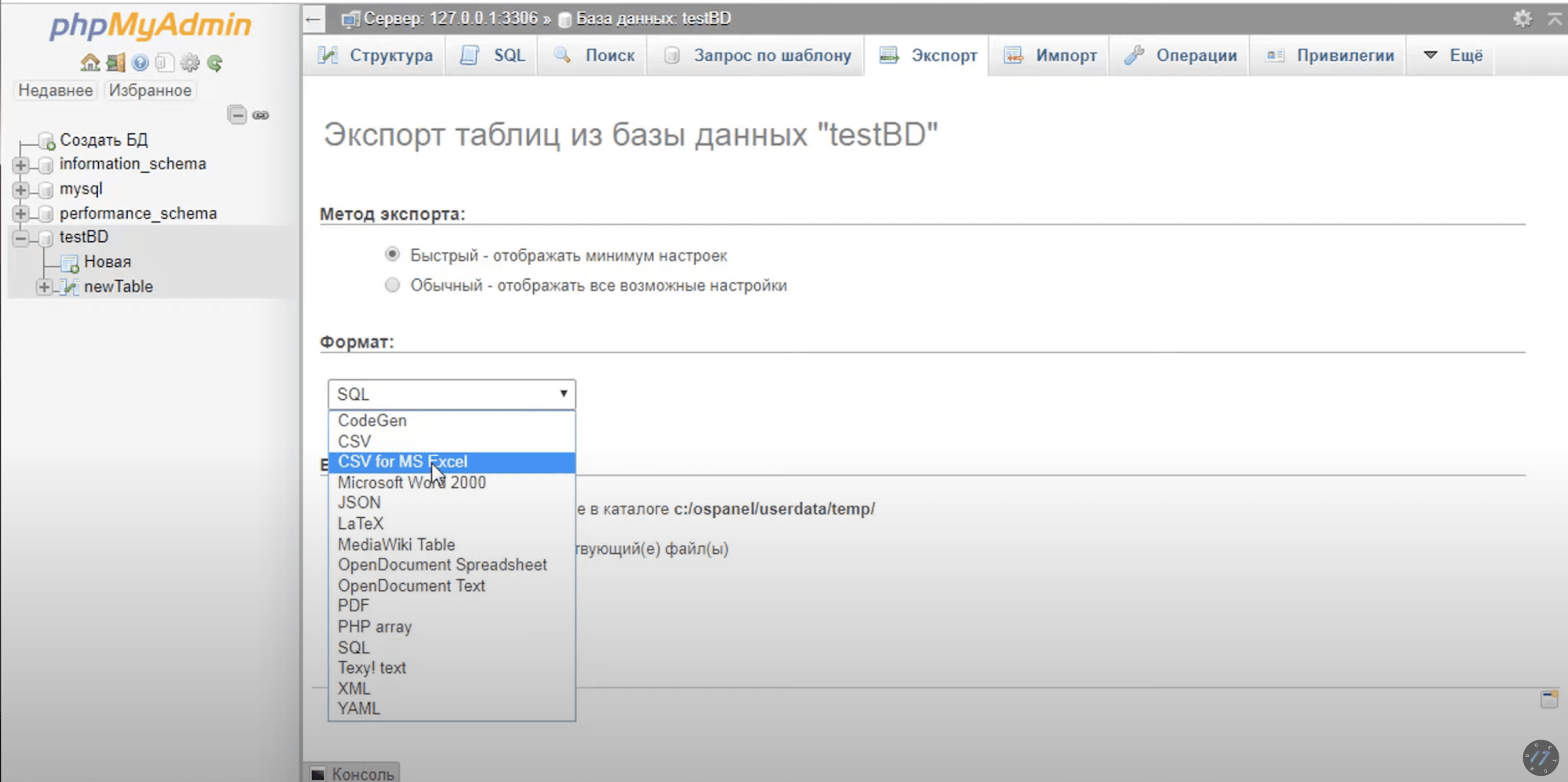
Task: Click the collapse all tree icon
Action: pyautogui.click(x=237, y=115)
